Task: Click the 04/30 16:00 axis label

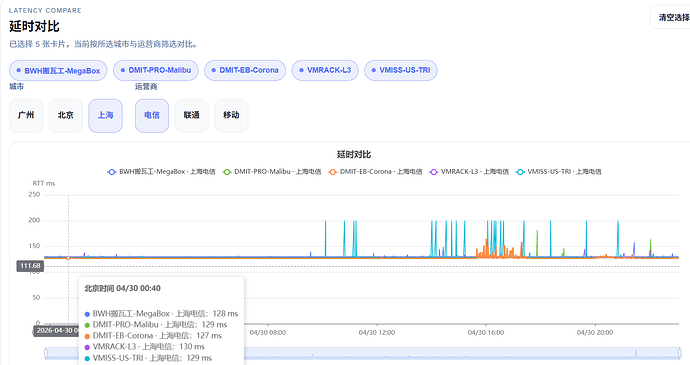Action: click(486, 332)
